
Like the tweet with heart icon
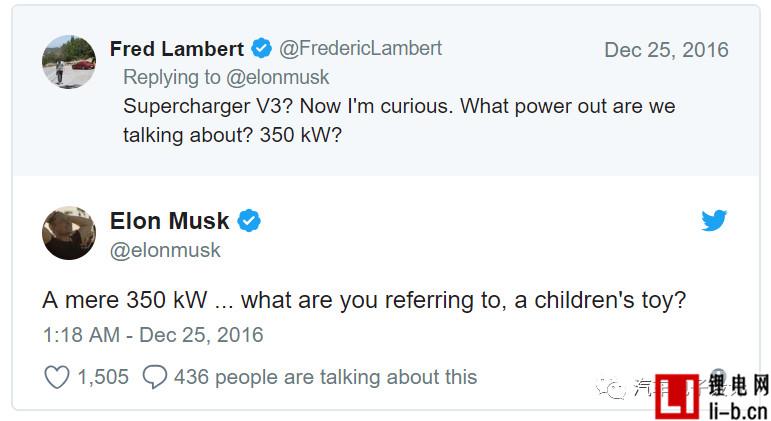[x=57, y=377]
